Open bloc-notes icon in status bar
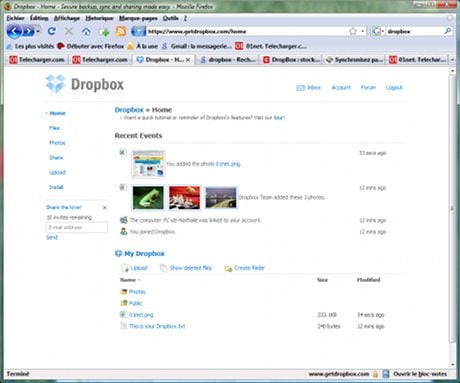The width and height of the screenshot is (460, 383). (x=386, y=374)
